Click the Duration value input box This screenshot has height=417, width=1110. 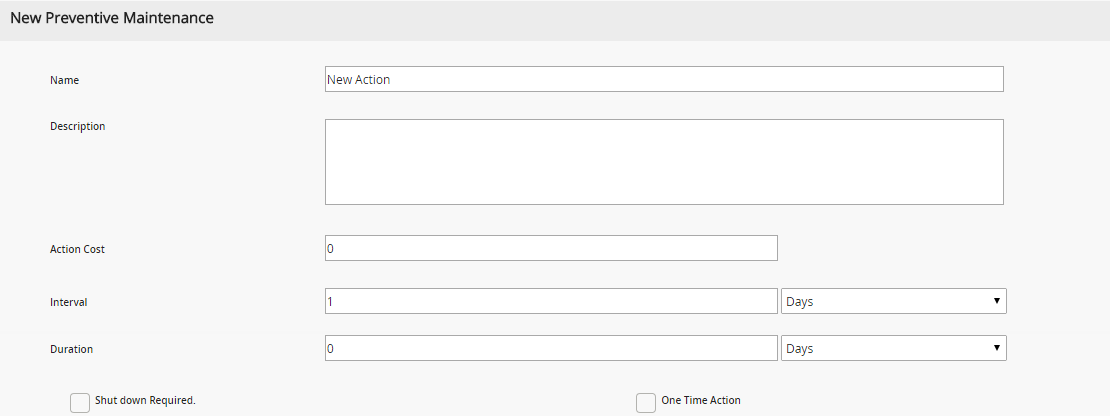(551, 348)
